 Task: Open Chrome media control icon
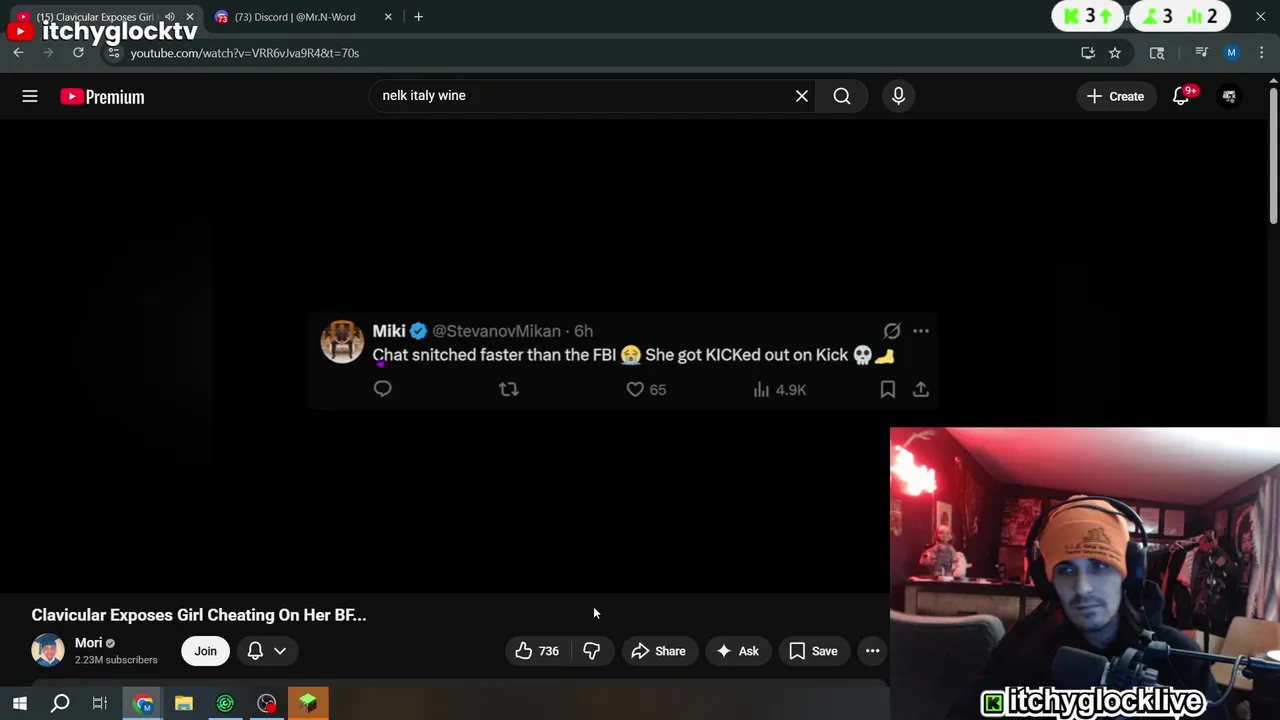point(1202,53)
